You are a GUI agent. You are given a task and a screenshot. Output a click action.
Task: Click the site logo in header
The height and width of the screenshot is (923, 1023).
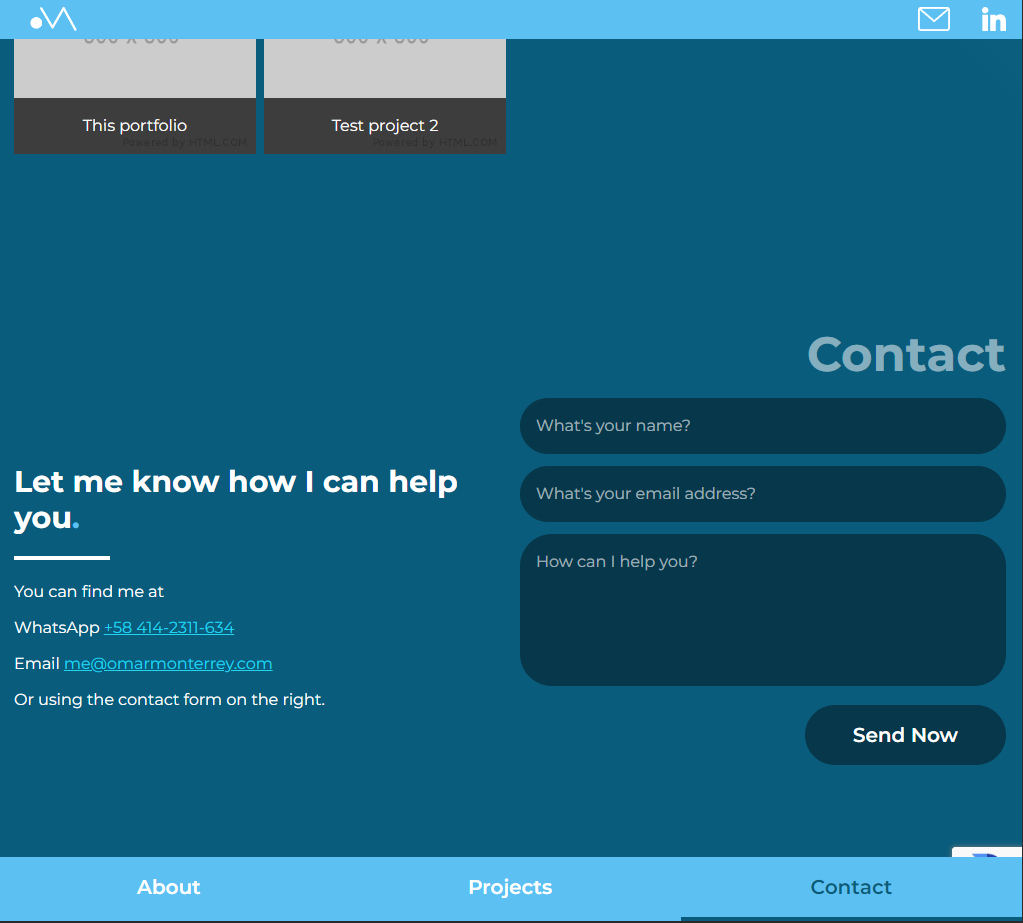coord(53,19)
